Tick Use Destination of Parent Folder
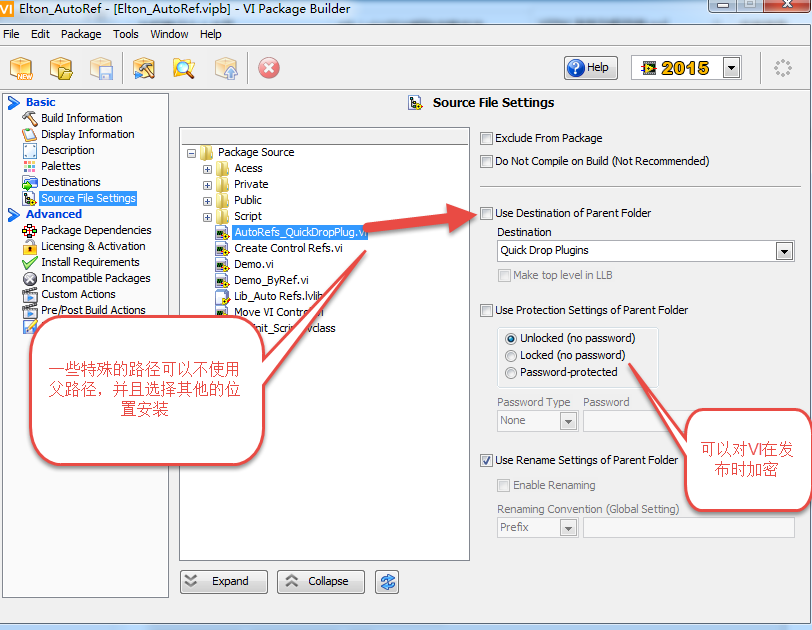 (486, 213)
